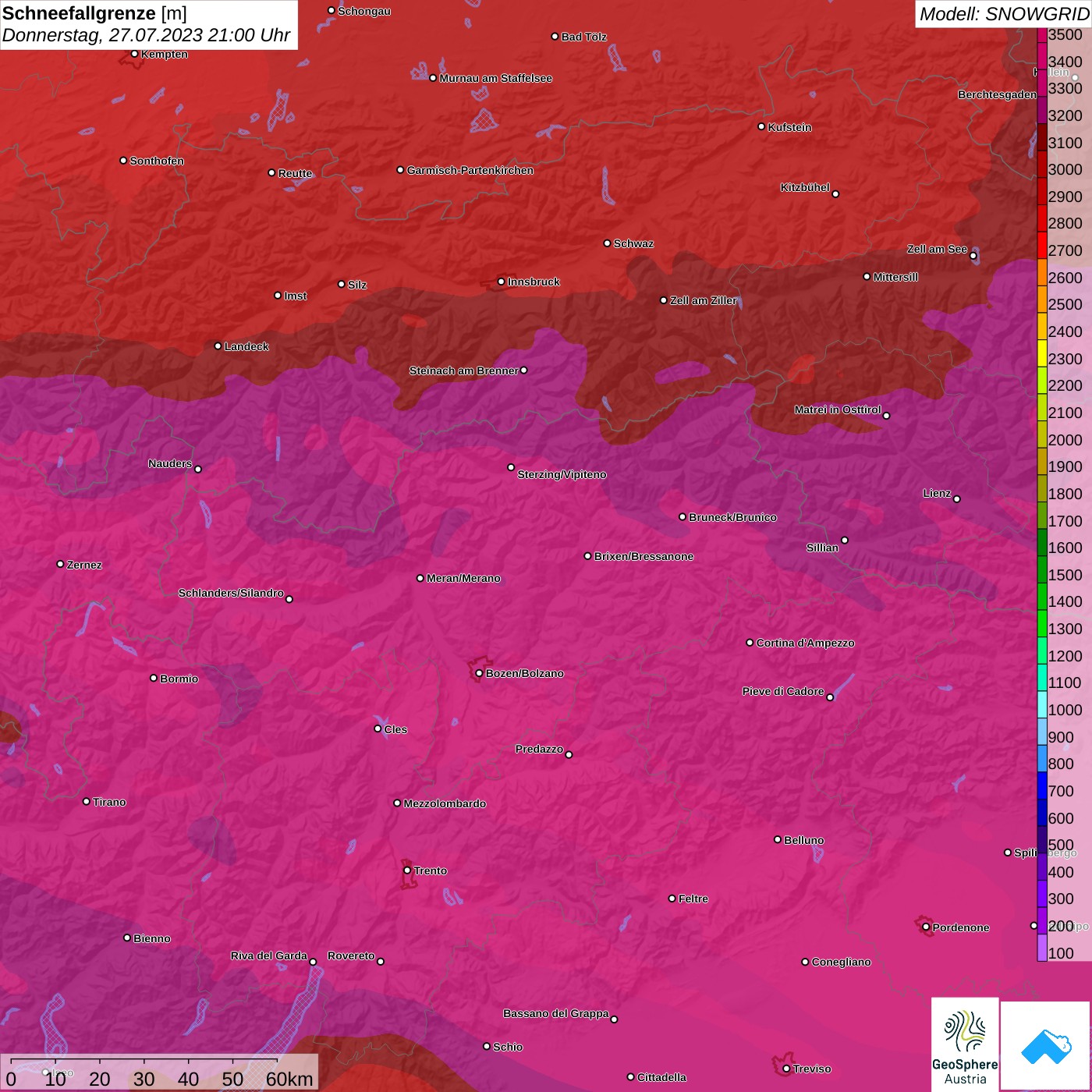
Task: Click the date 'Donnerstag, 27.07.2023 21:00 Uhr'
Action: 146,35
